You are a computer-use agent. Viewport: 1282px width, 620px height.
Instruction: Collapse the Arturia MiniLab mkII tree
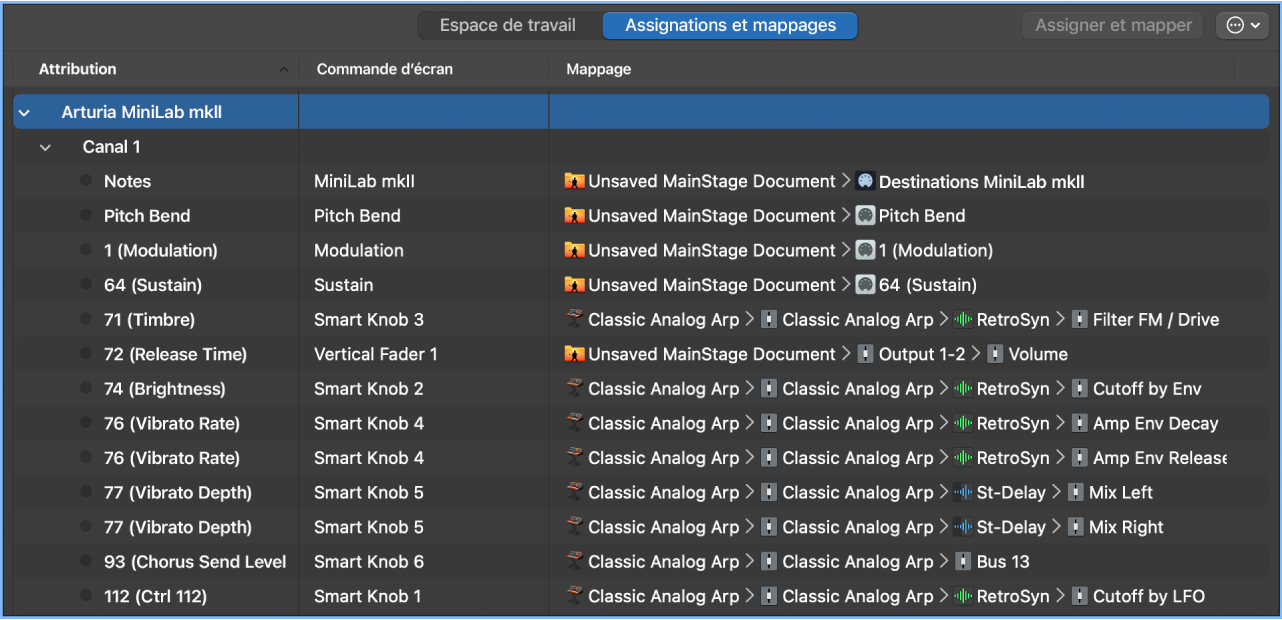[x=24, y=111]
